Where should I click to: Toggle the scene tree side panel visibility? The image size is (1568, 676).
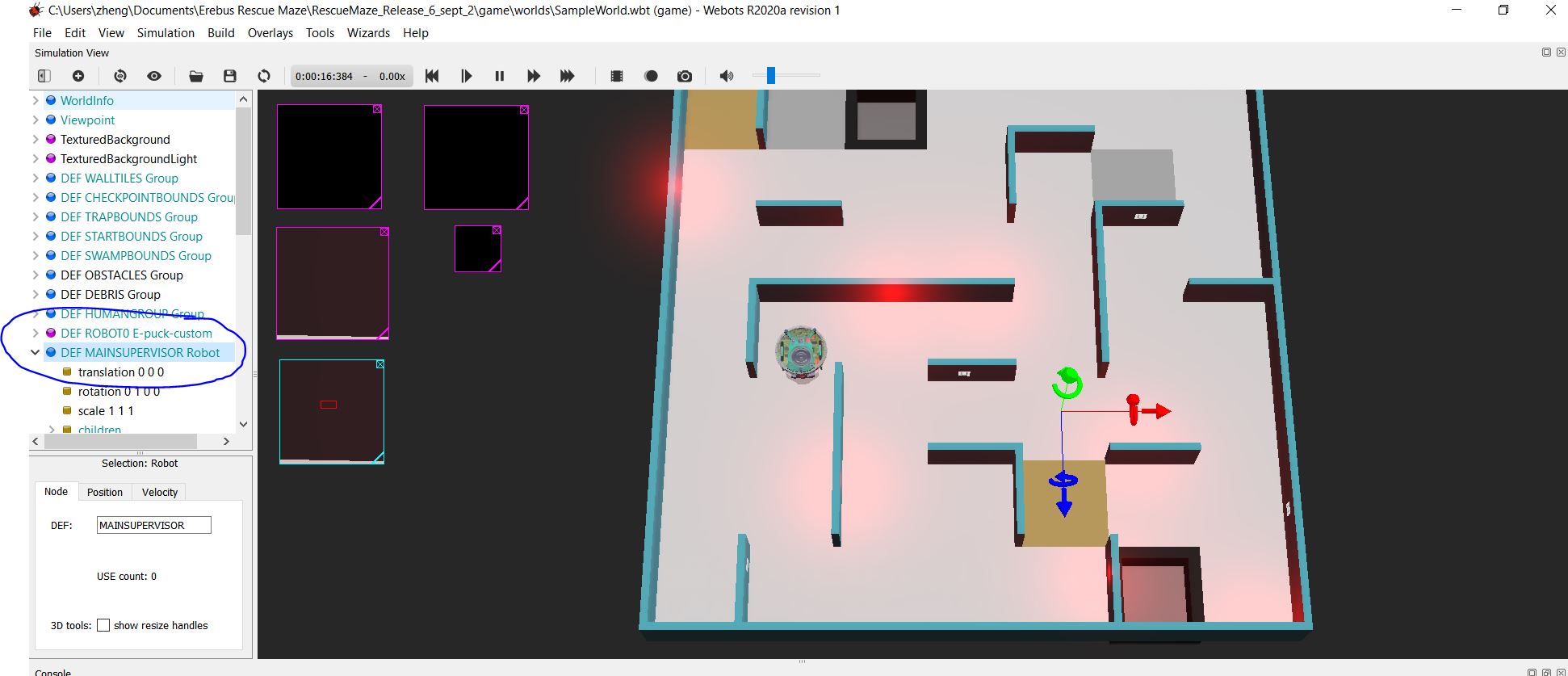click(44, 76)
